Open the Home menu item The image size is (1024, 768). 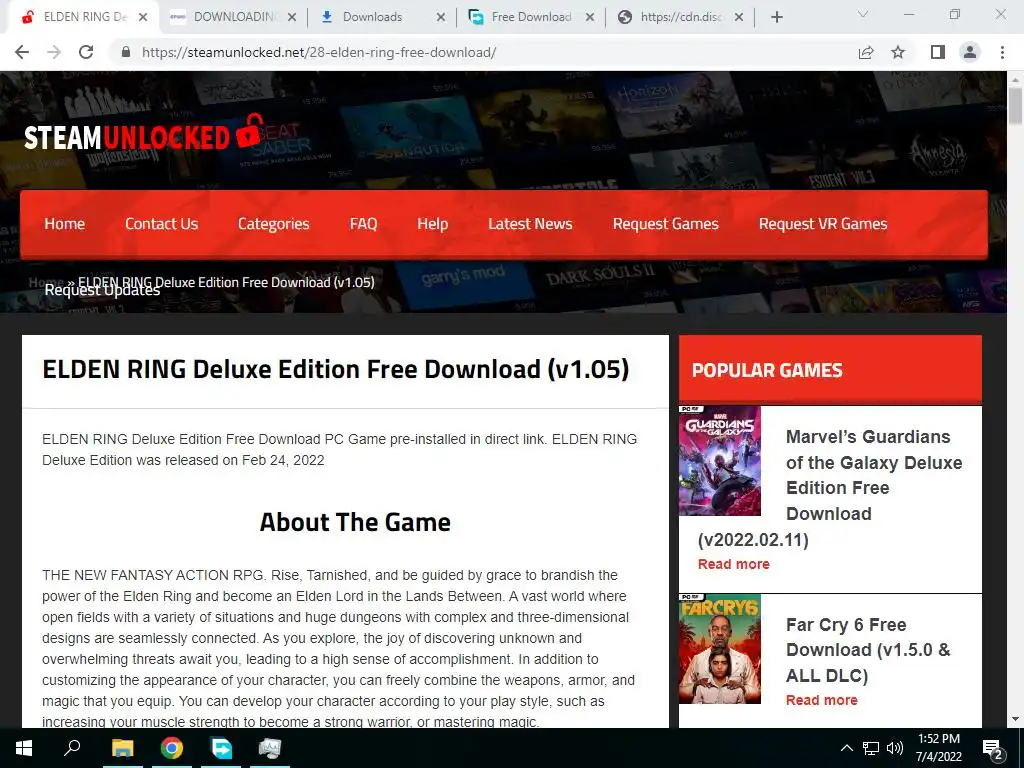point(65,224)
